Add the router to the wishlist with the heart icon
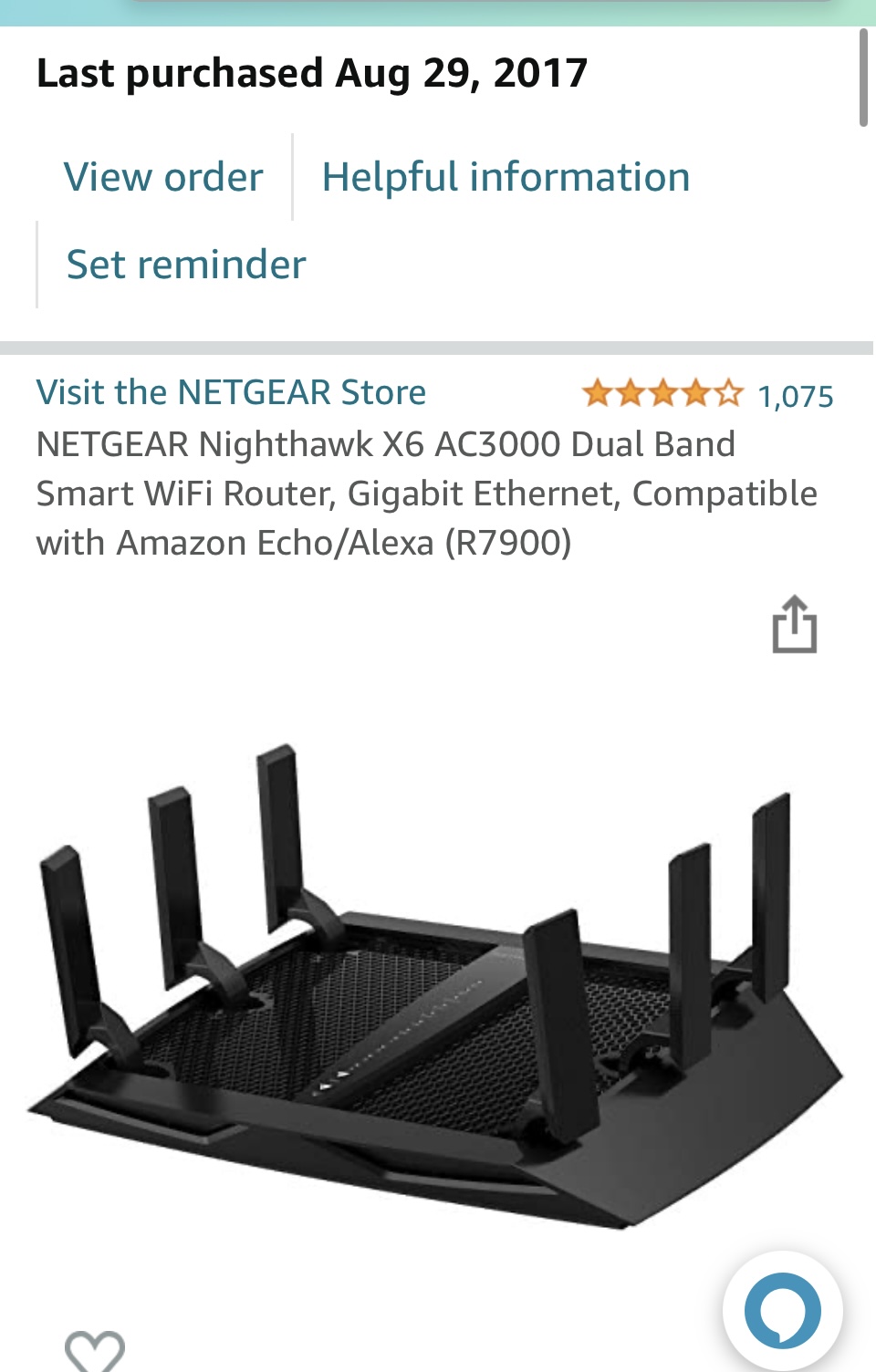The height and width of the screenshot is (1372, 876). [x=95, y=1351]
